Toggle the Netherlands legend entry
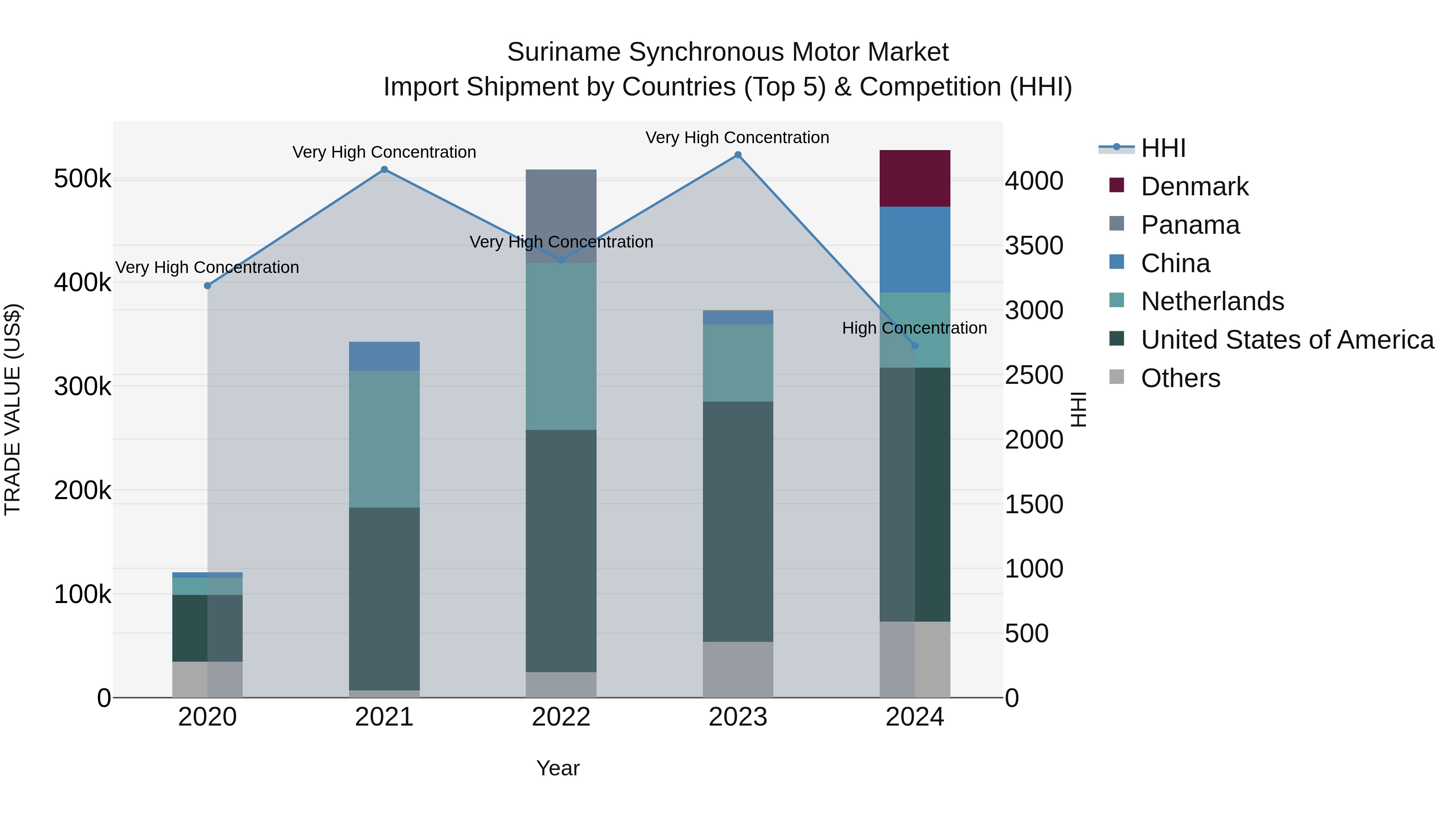 pos(1196,301)
